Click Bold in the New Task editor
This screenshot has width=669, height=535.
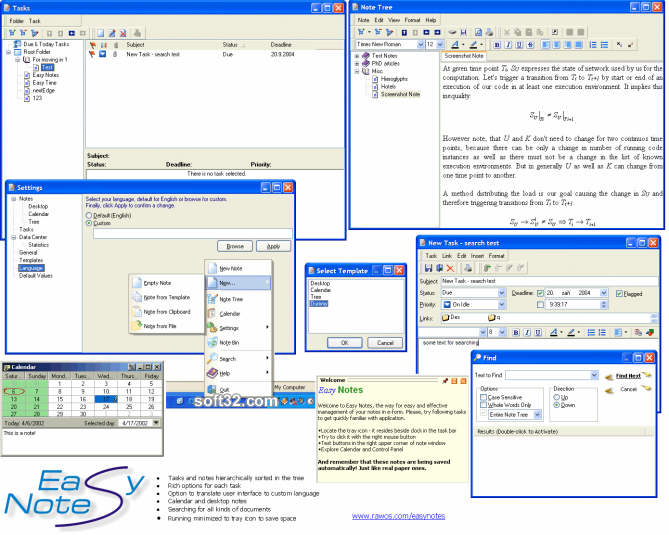click(x=516, y=332)
